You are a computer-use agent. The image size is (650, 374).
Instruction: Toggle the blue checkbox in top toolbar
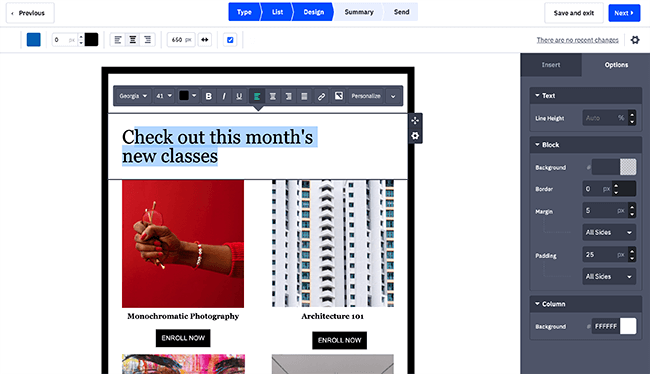pyautogui.click(x=230, y=40)
